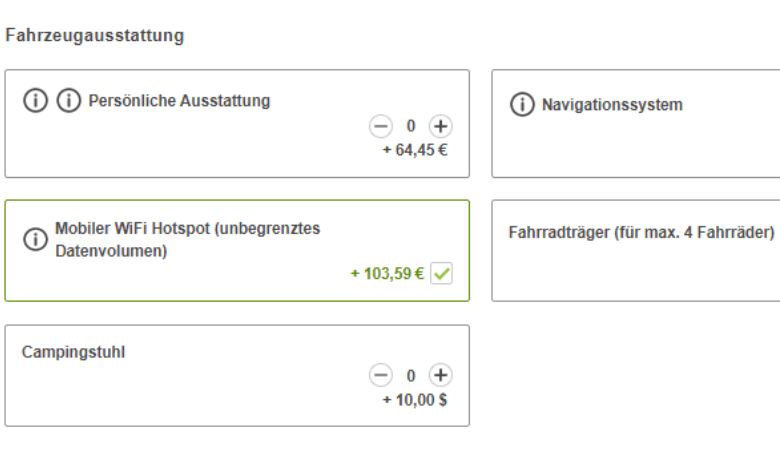
Task: Click the Campingstuhl quantity value
Action: point(411,375)
